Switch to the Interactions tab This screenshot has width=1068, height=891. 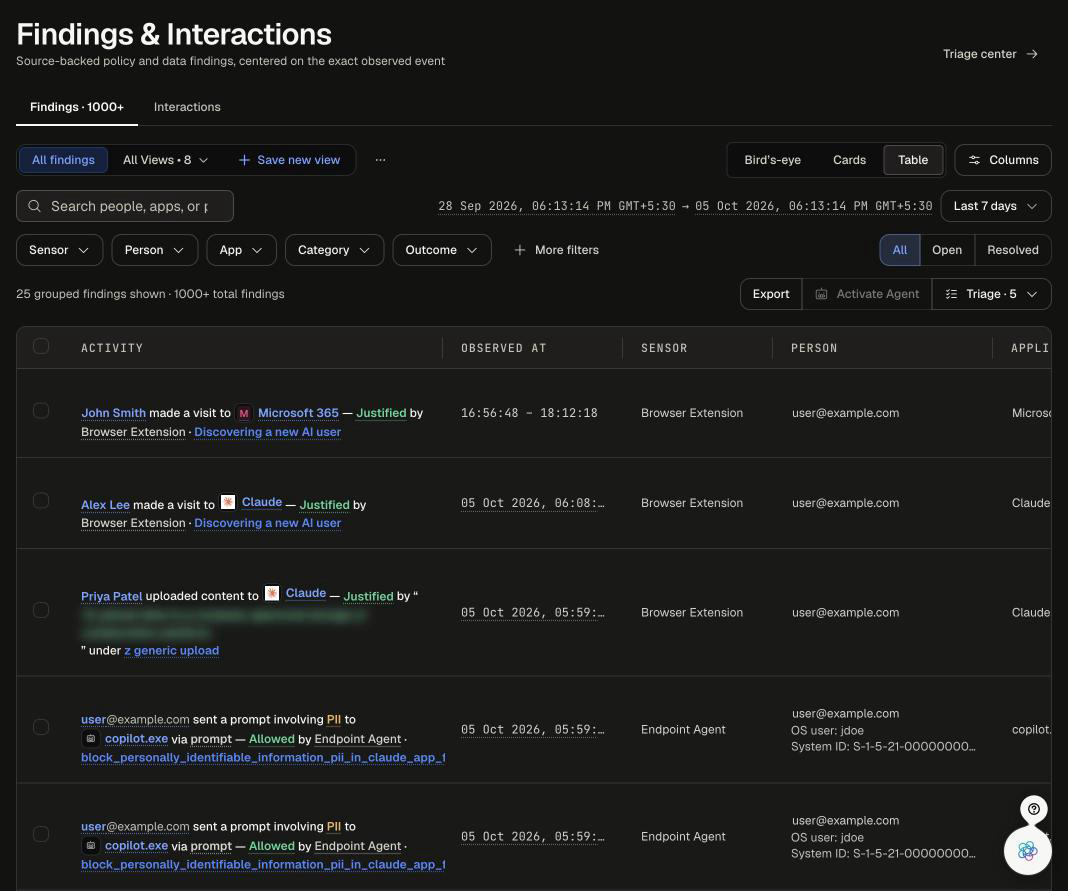(187, 107)
